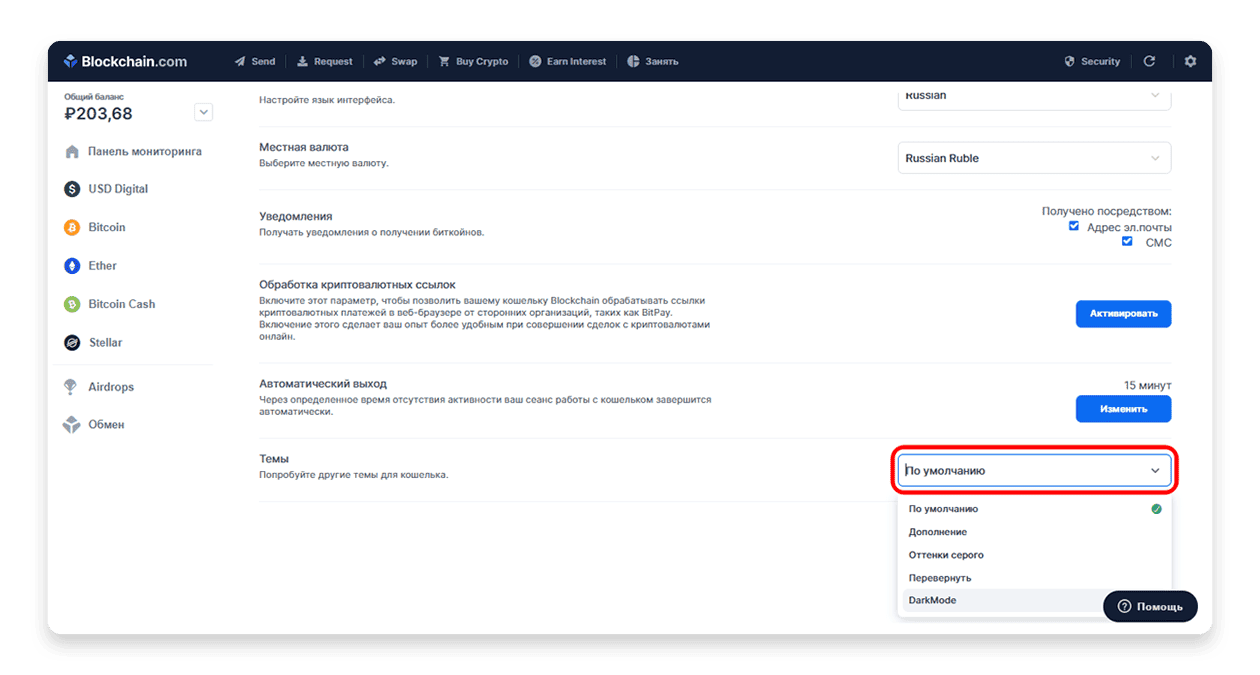Click the Buy Crypto cart icon
This screenshot has height=675, width=1260.
tap(444, 61)
